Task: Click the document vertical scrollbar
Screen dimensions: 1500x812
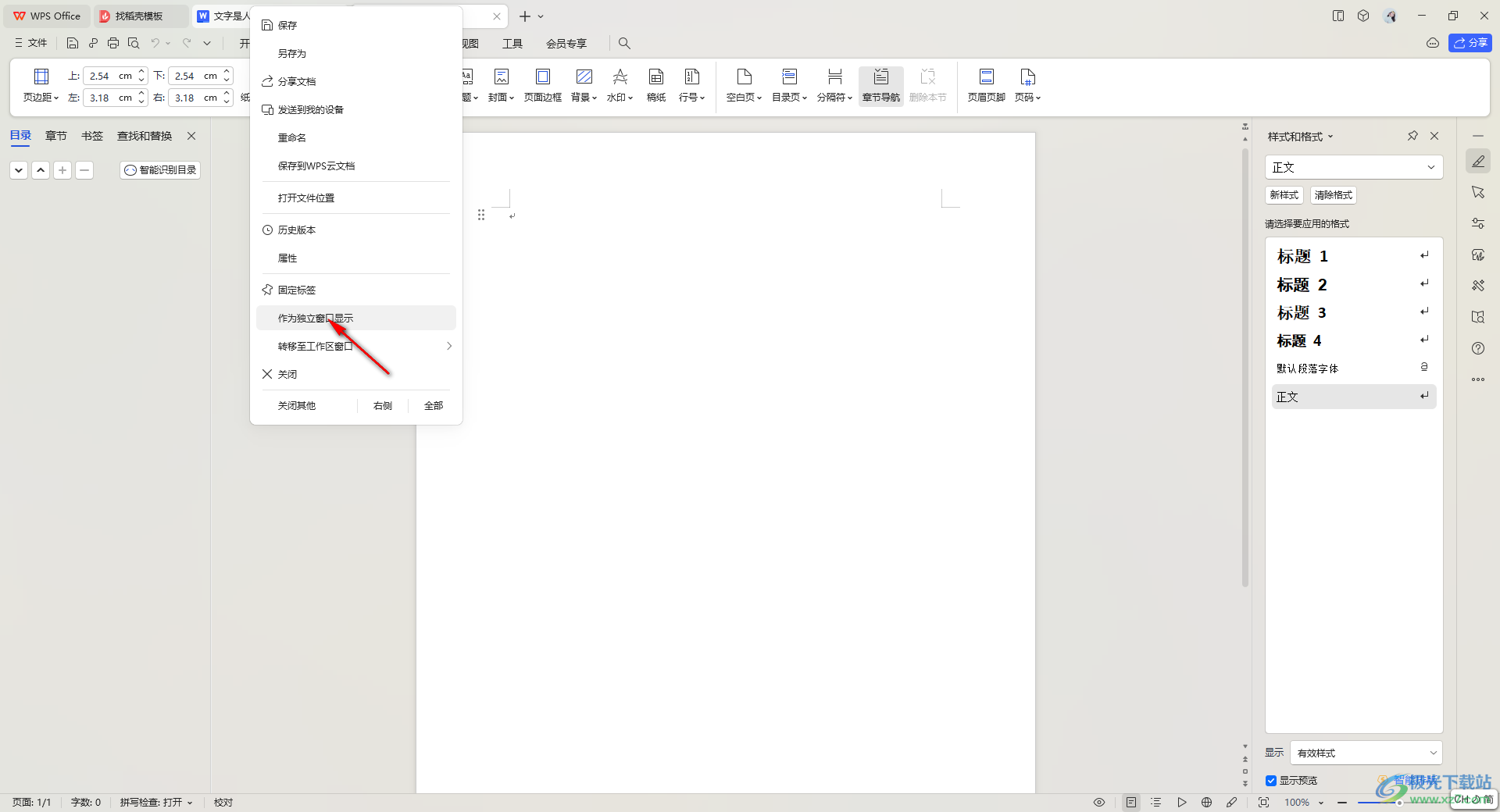Action: [1245, 367]
